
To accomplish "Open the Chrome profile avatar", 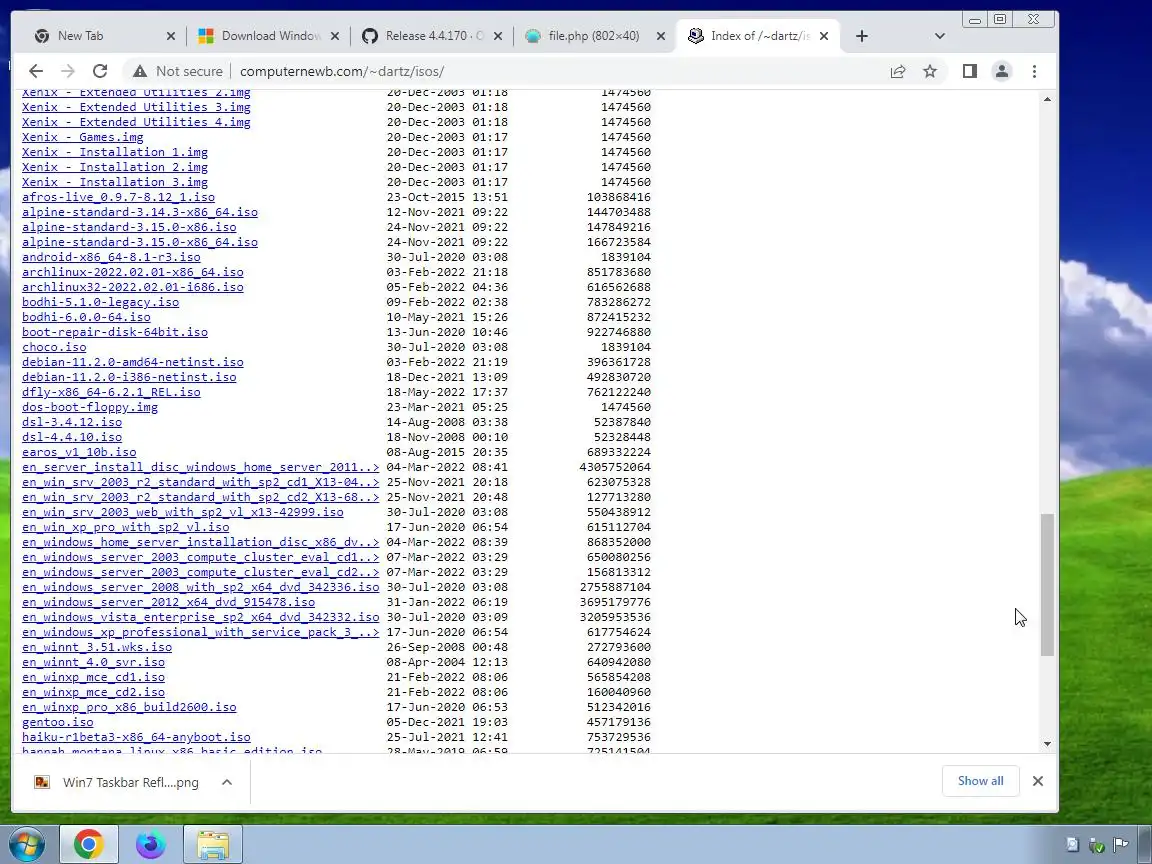I will tap(1001, 71).
